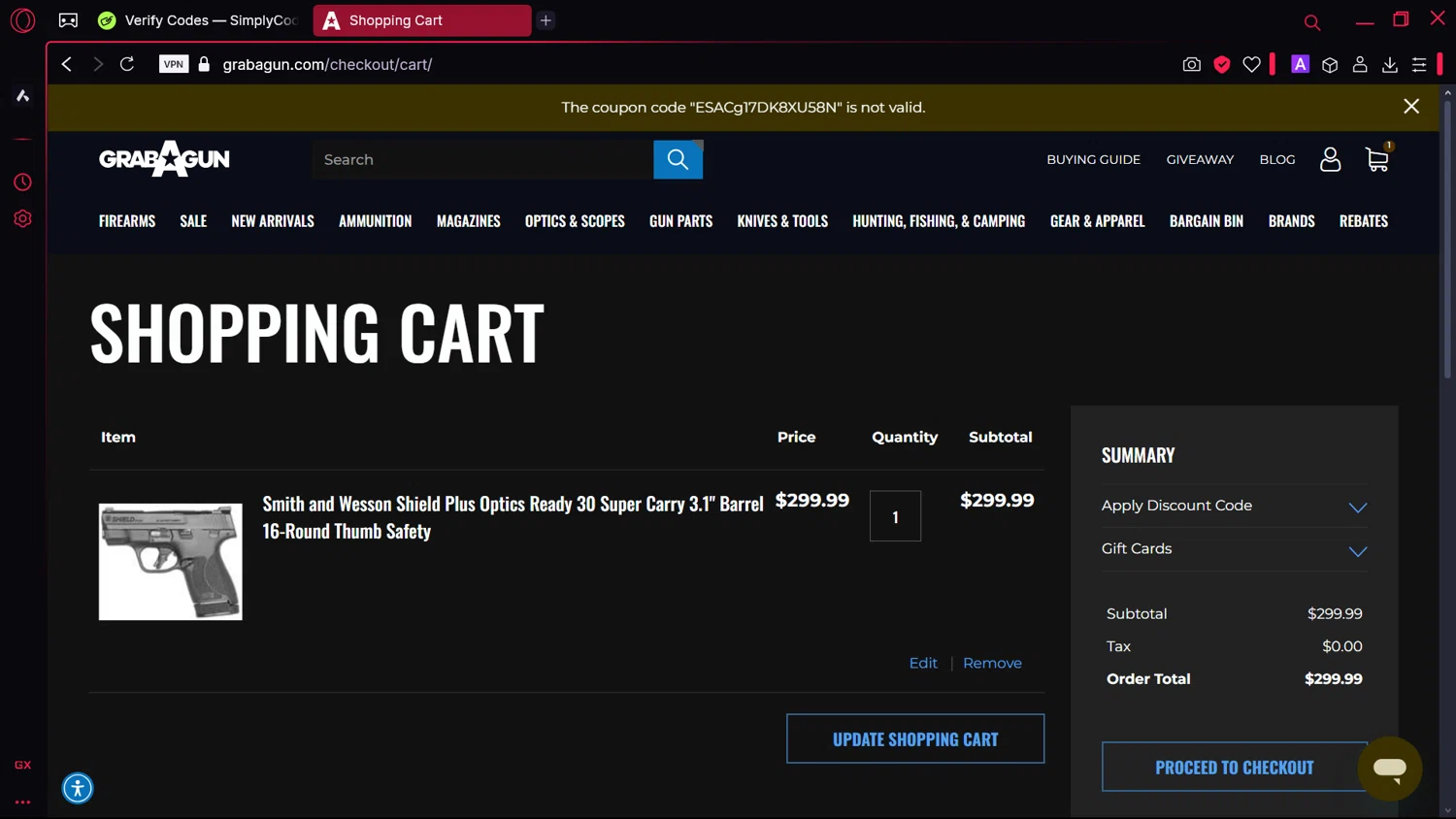Go forward using the browser forward arrow
Viewport: 1456px width, 819px height.
98,64
